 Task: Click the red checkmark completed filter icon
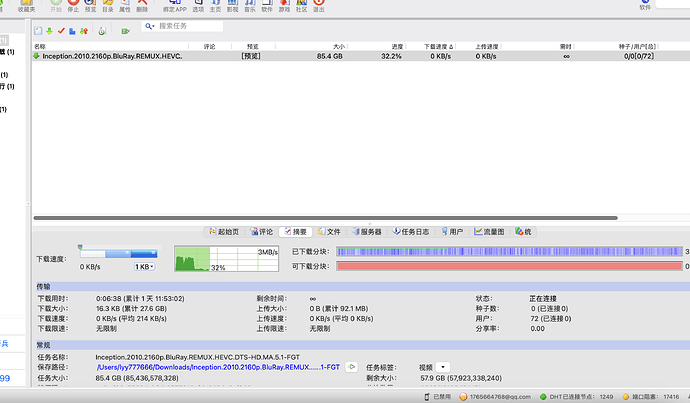tap(61, 30)
